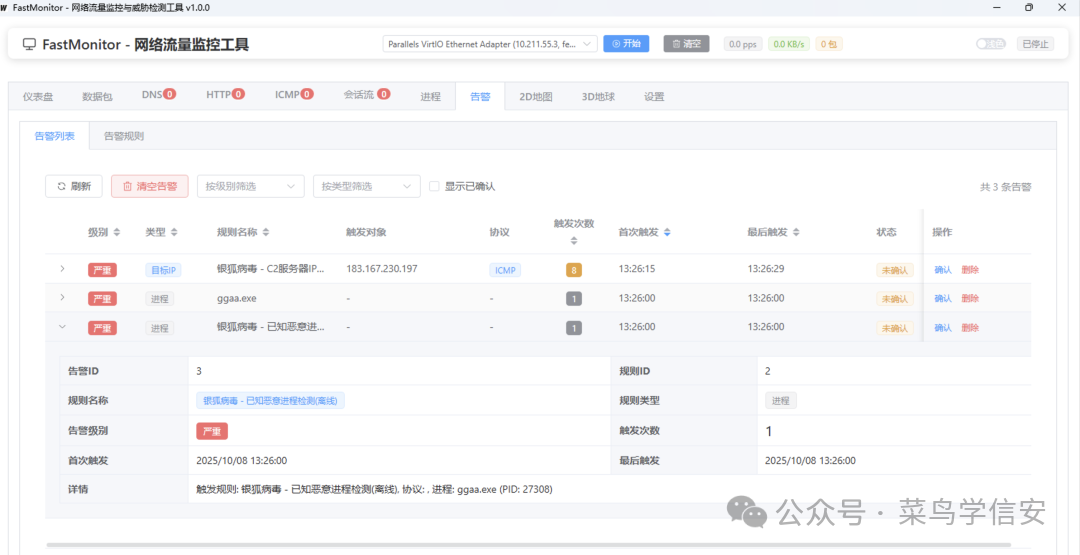Click the FastMonitor monitor logo icon

coord(29,44)
